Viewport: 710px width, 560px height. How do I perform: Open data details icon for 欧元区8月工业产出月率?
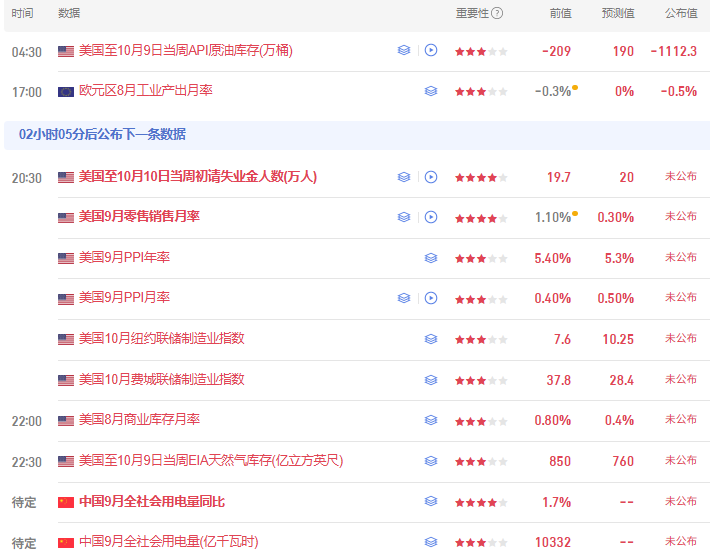[x=431, y=91]
